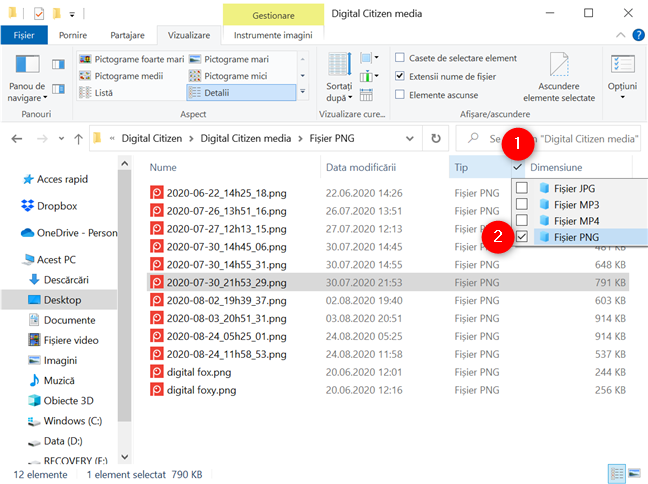
Task: Uncheck Extensii nume de fișier
Action: (400, 76)
